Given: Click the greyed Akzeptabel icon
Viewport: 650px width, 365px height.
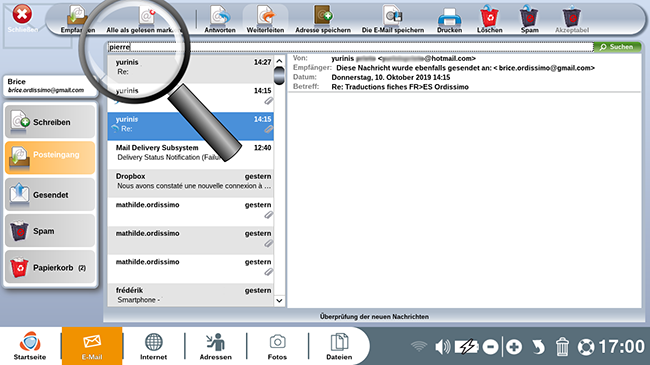Looking at the screenshot, I should (x=572, y=17).
